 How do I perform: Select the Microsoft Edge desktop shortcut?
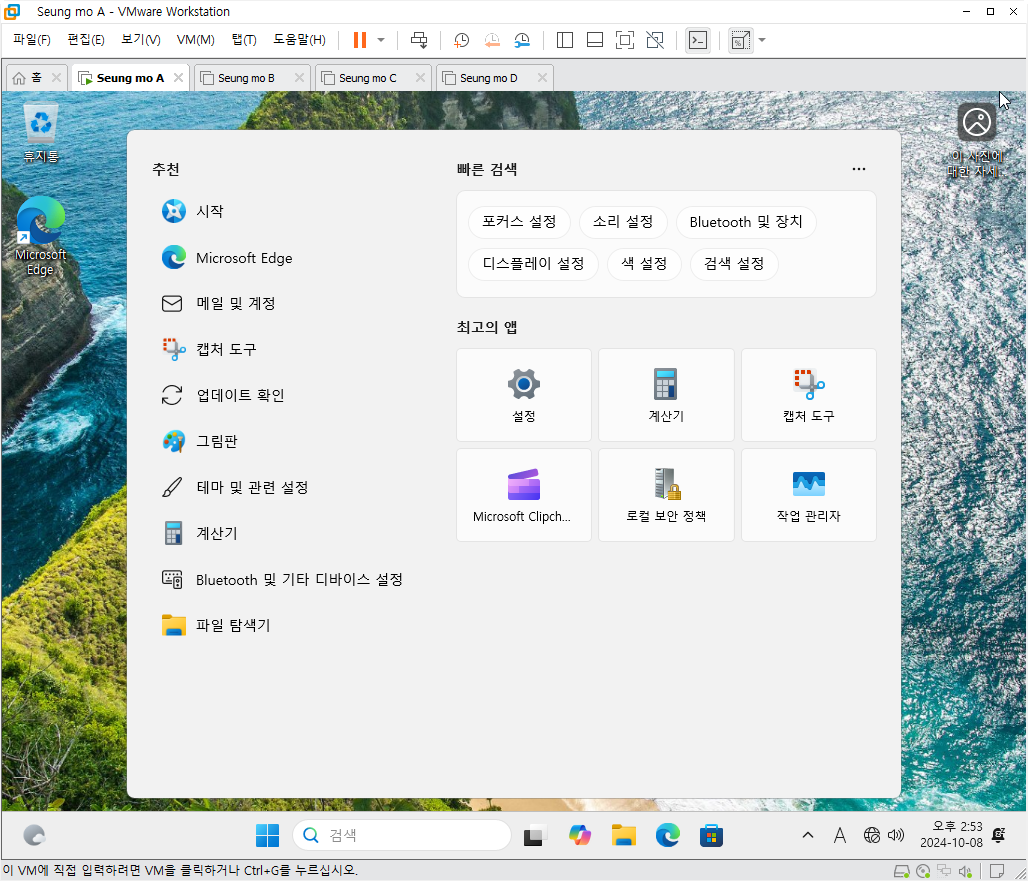click(41, 236)
